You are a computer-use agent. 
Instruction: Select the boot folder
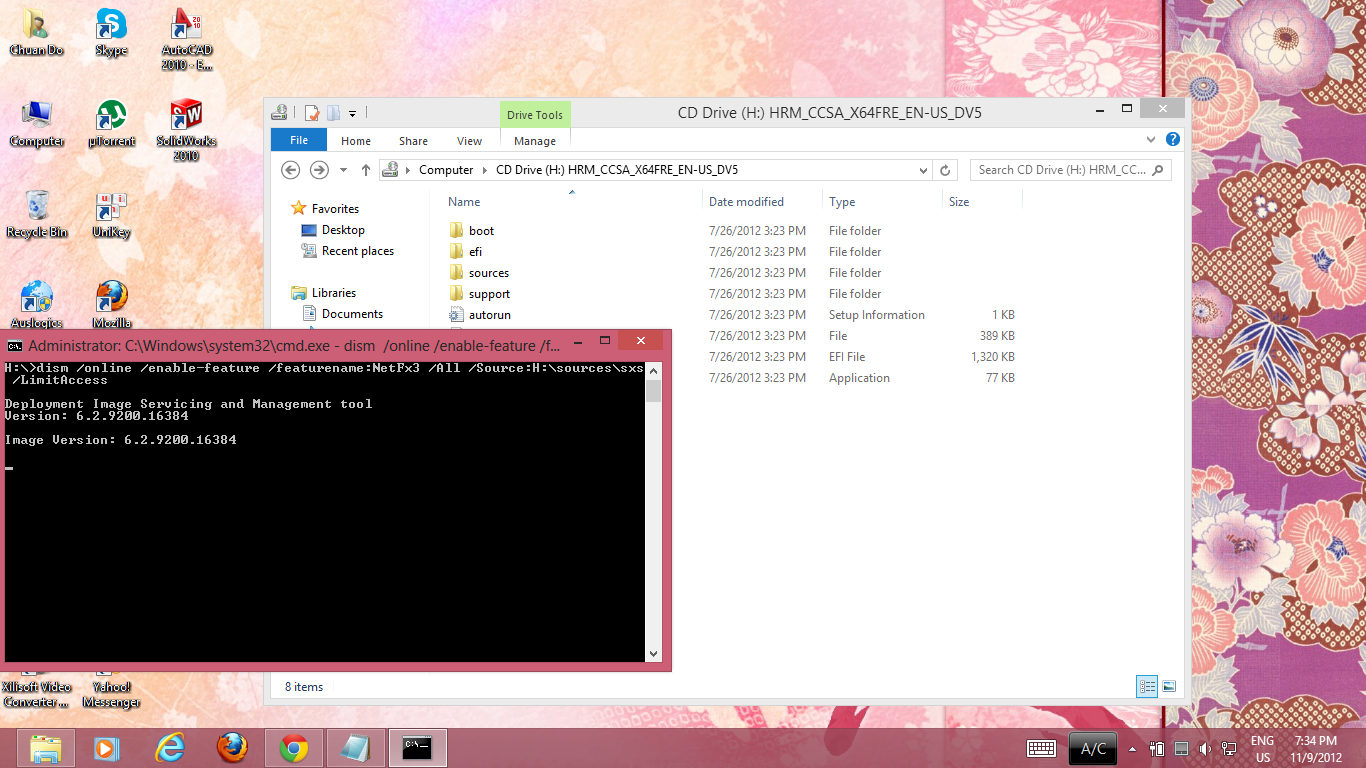pos(481,231)
